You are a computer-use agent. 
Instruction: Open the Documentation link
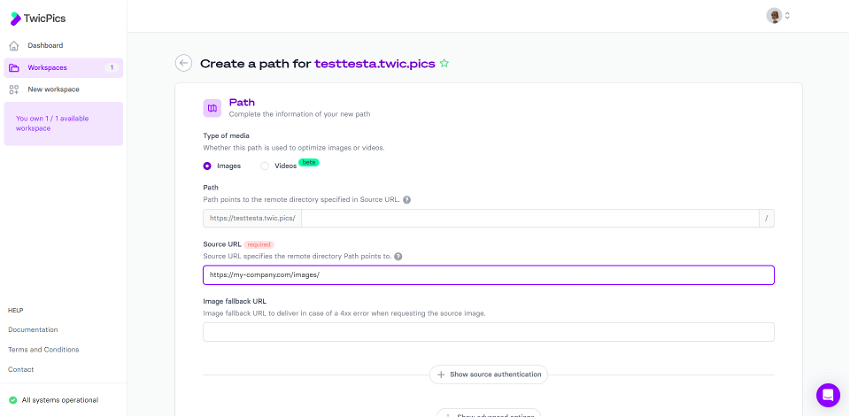pos(33,330)
